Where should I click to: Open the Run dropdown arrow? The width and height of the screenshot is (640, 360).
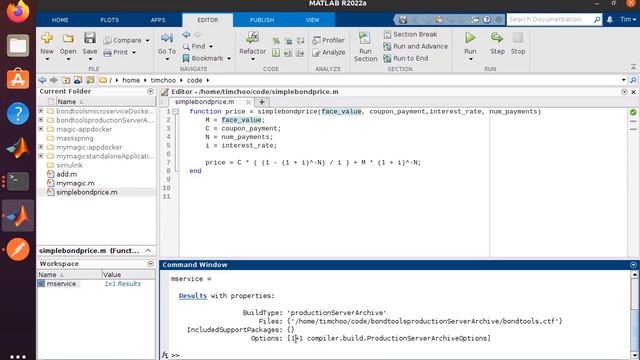pyautogui.click(x=470, y=60)
